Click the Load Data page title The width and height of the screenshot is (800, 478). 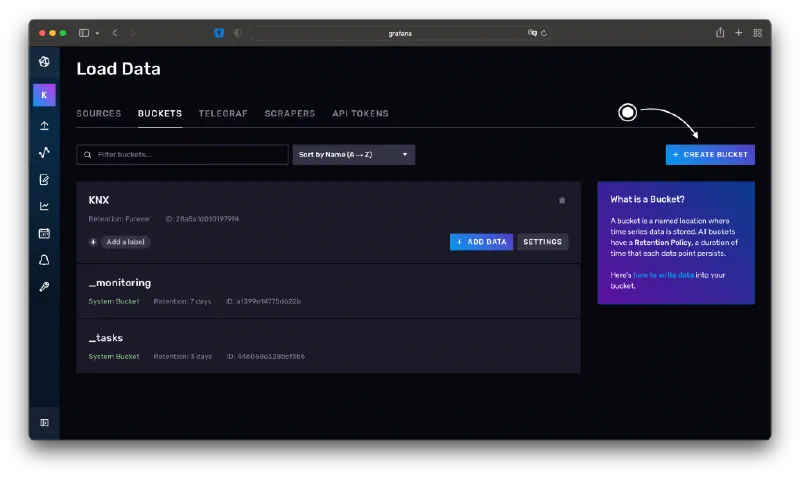(118, 69)
